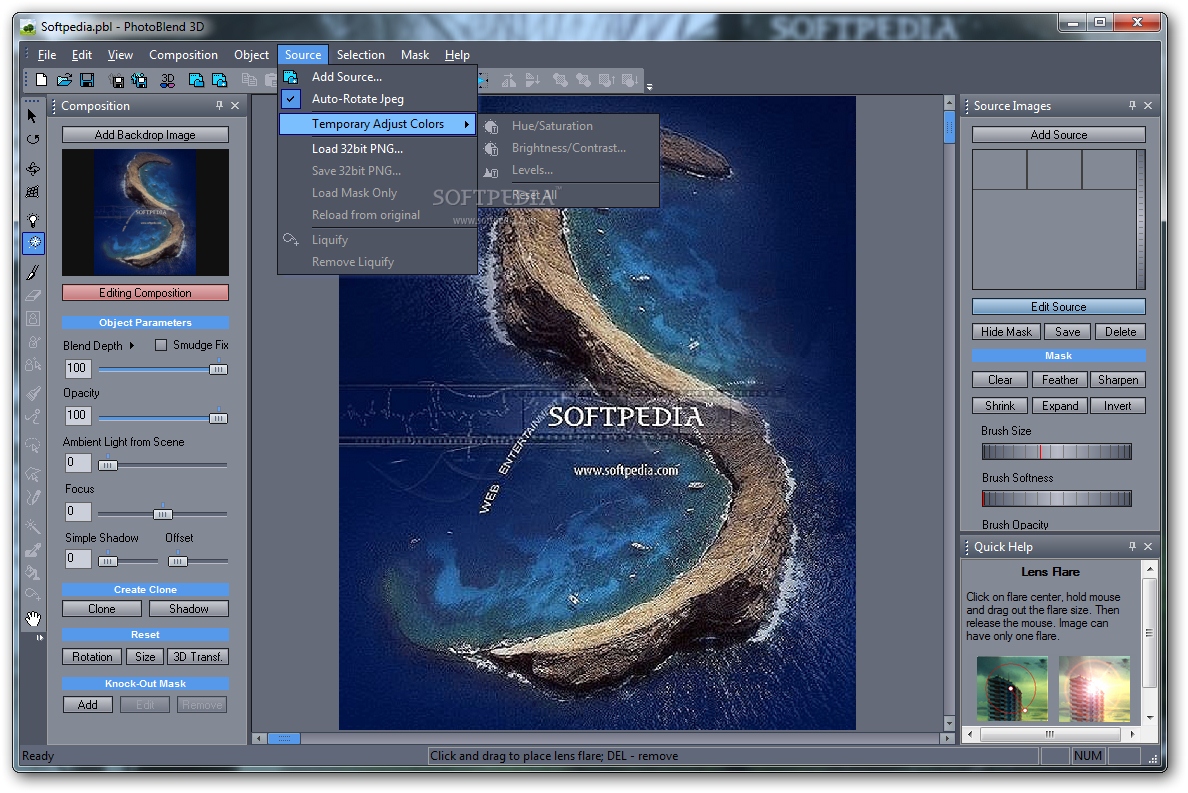This screenshot has height=793, width=1188.
Task: Click the Brightness/Contrast icon in the submenu
Action: point(491,148)
